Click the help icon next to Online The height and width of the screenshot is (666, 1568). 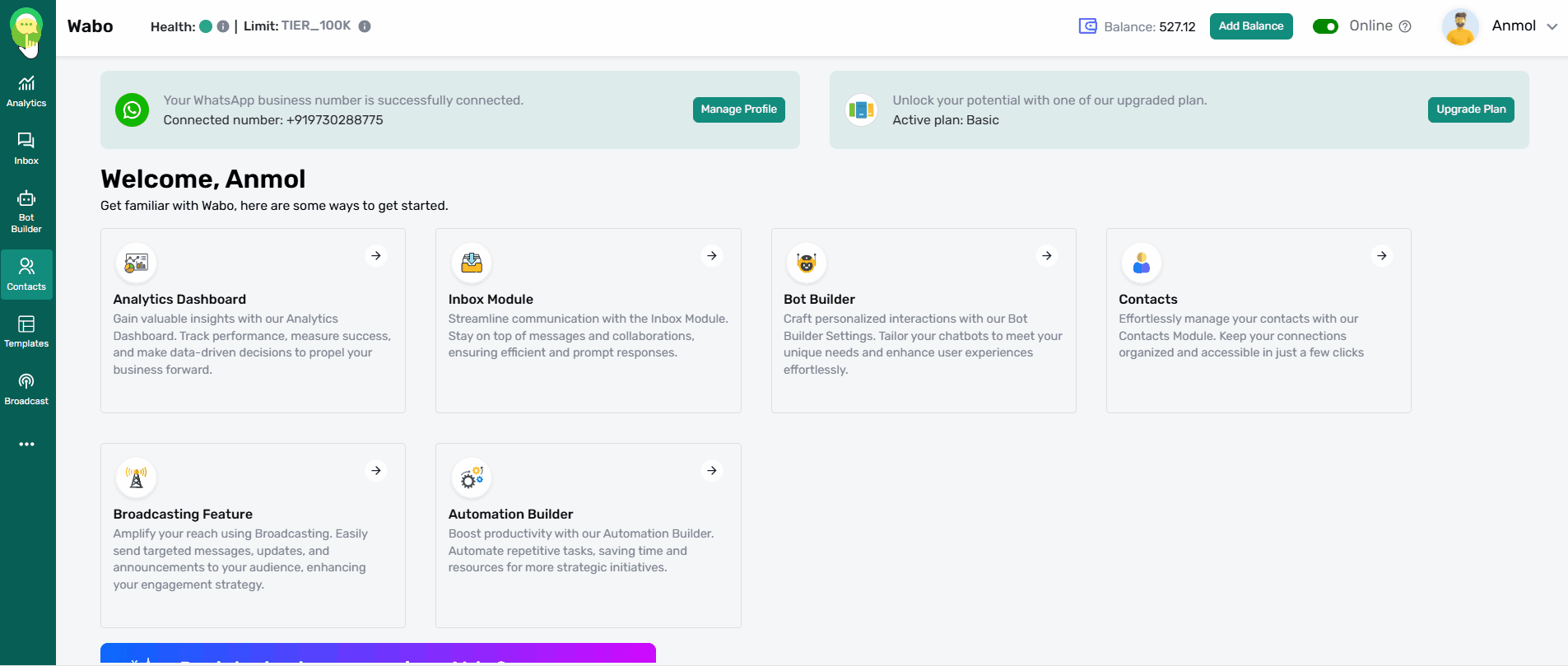pos(1405,26)
